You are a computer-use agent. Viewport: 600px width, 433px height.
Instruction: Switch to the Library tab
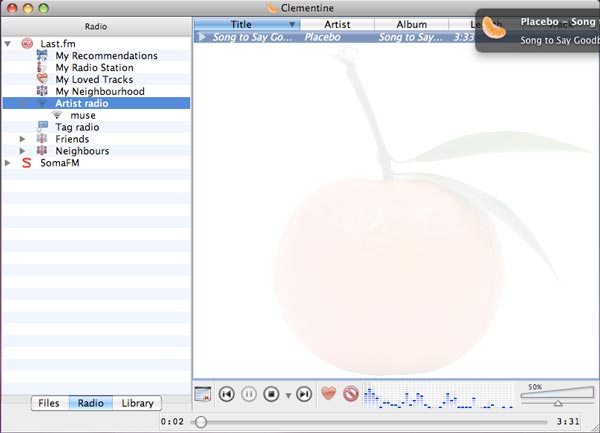pos(137,403)
